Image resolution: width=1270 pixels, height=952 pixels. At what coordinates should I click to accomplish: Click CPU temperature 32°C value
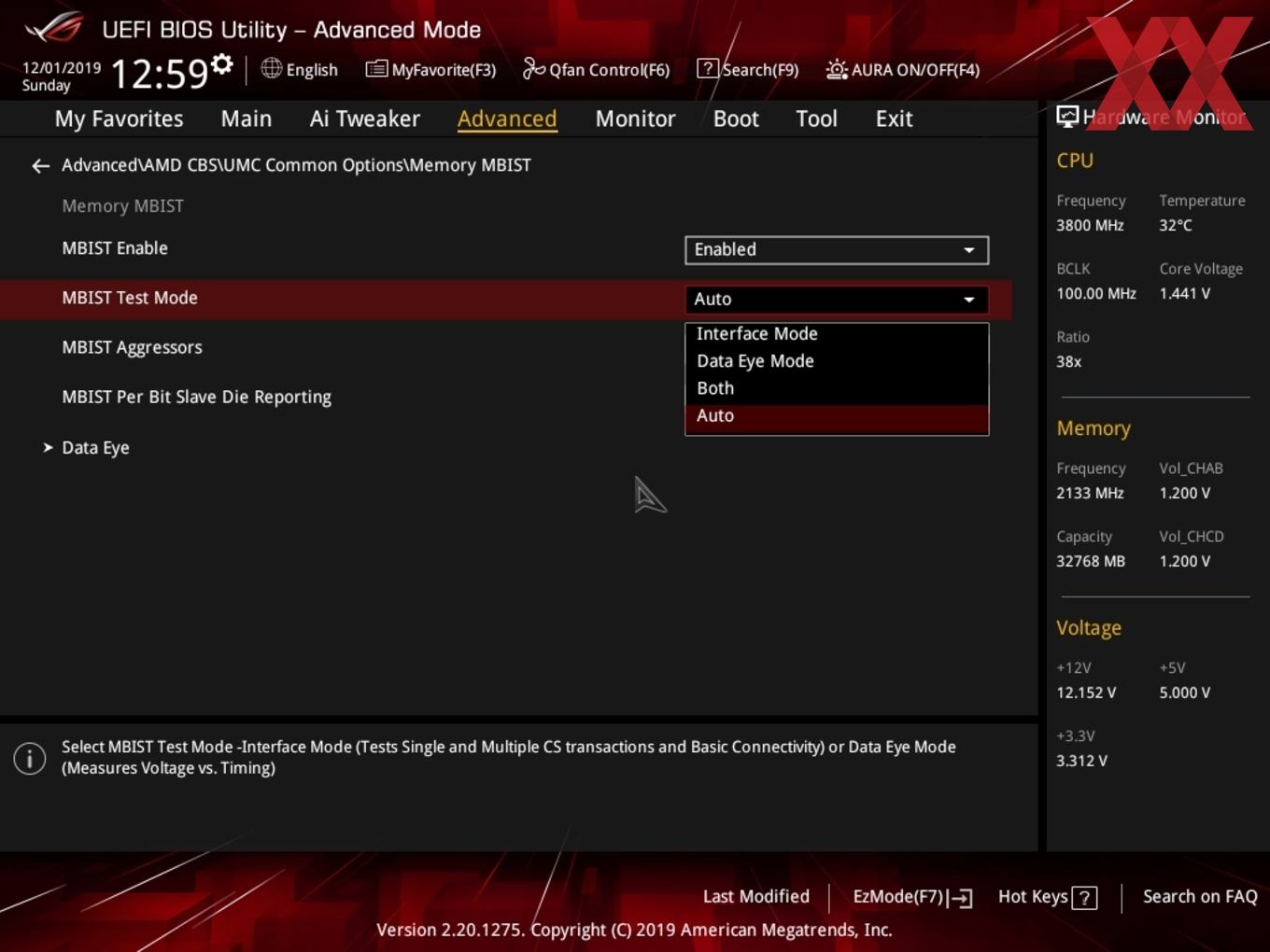[x=1176, y=225]
